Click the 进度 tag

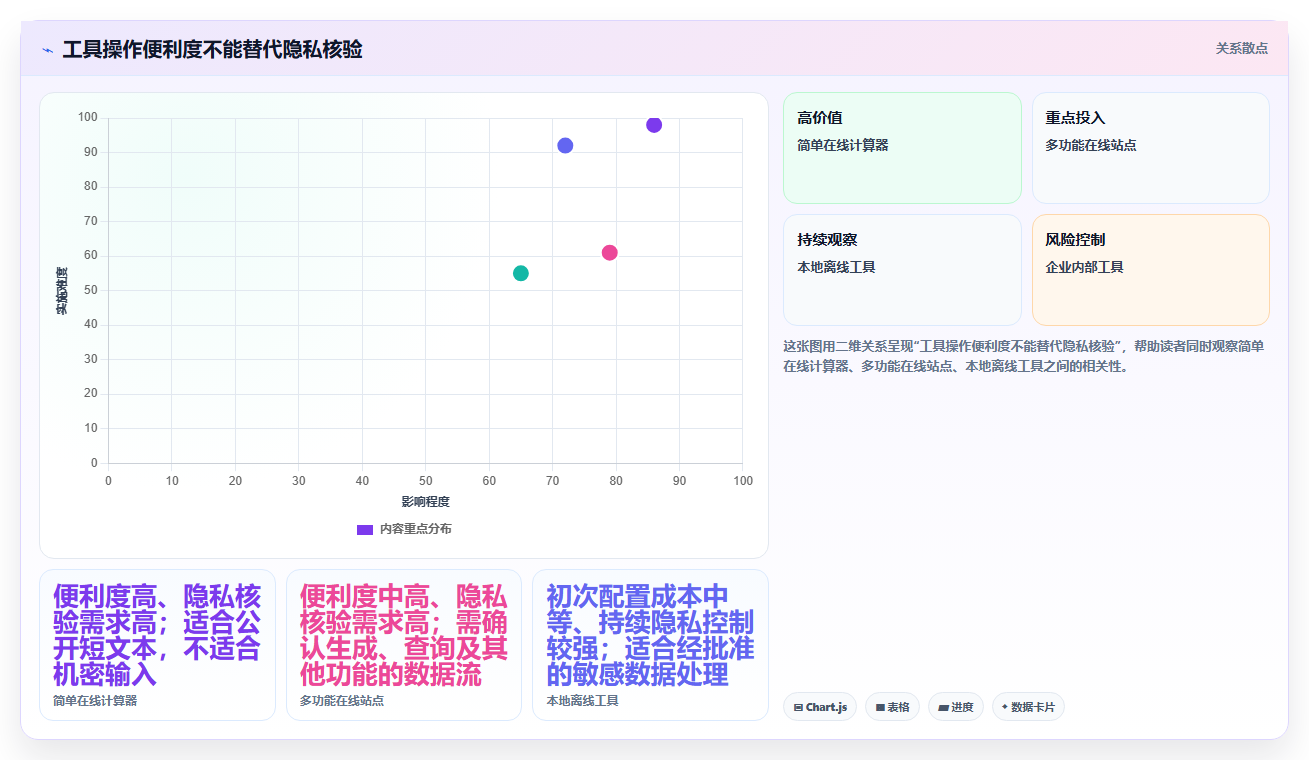coord(956,707)
